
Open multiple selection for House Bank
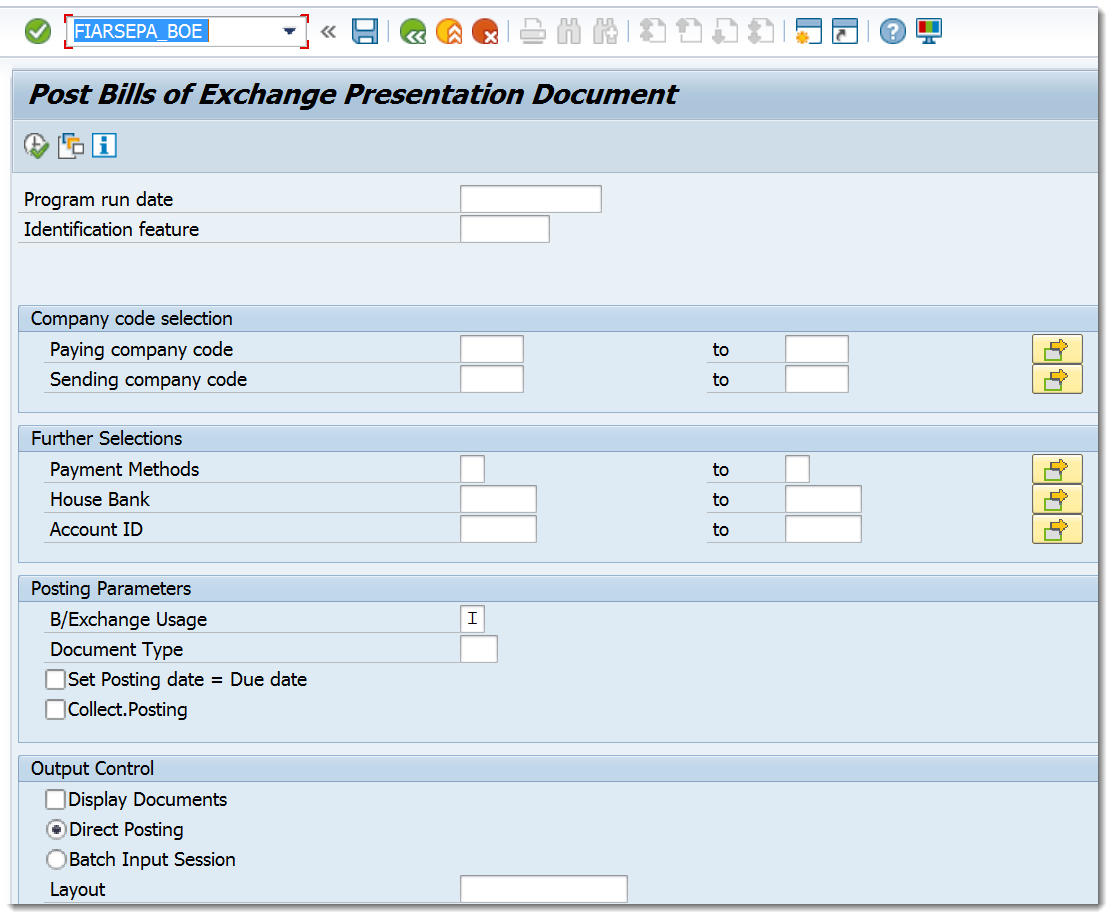pyautogui.click(x=1057, y=499)
